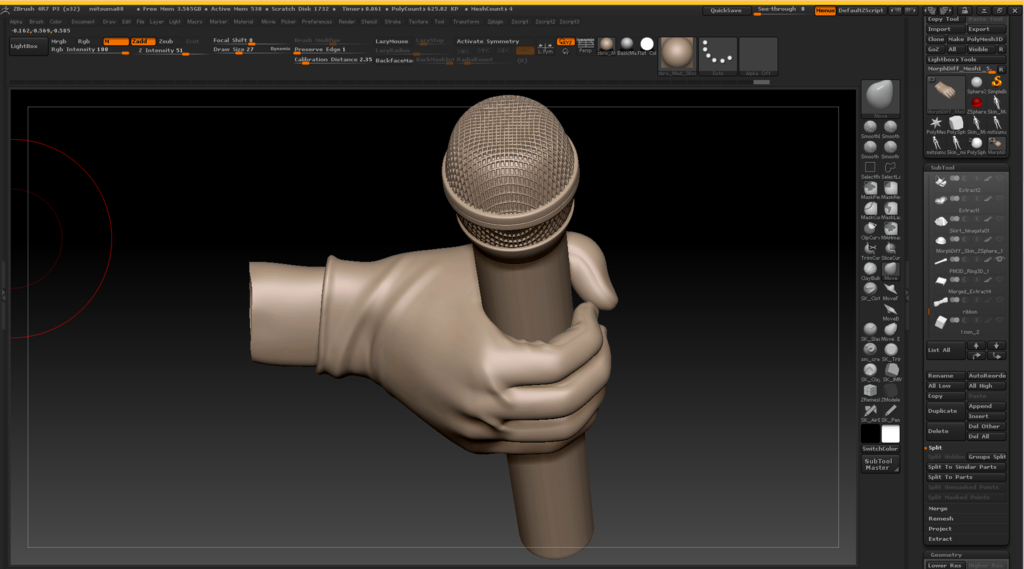
Task: Pick the MaskLasso brush
Action: pos(890,208)
